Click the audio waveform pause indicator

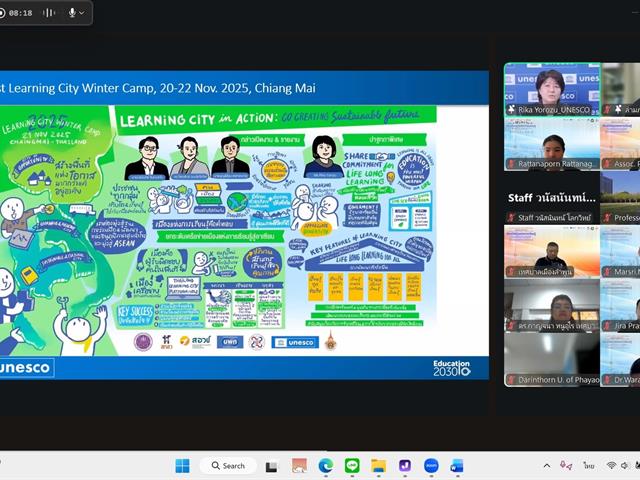click(48, 13)
